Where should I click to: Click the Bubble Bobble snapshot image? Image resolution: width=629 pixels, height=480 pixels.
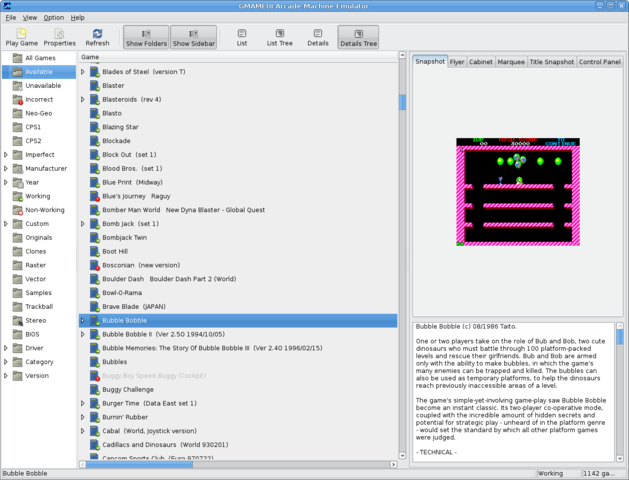pyautogui.click(x=516, y=191)
